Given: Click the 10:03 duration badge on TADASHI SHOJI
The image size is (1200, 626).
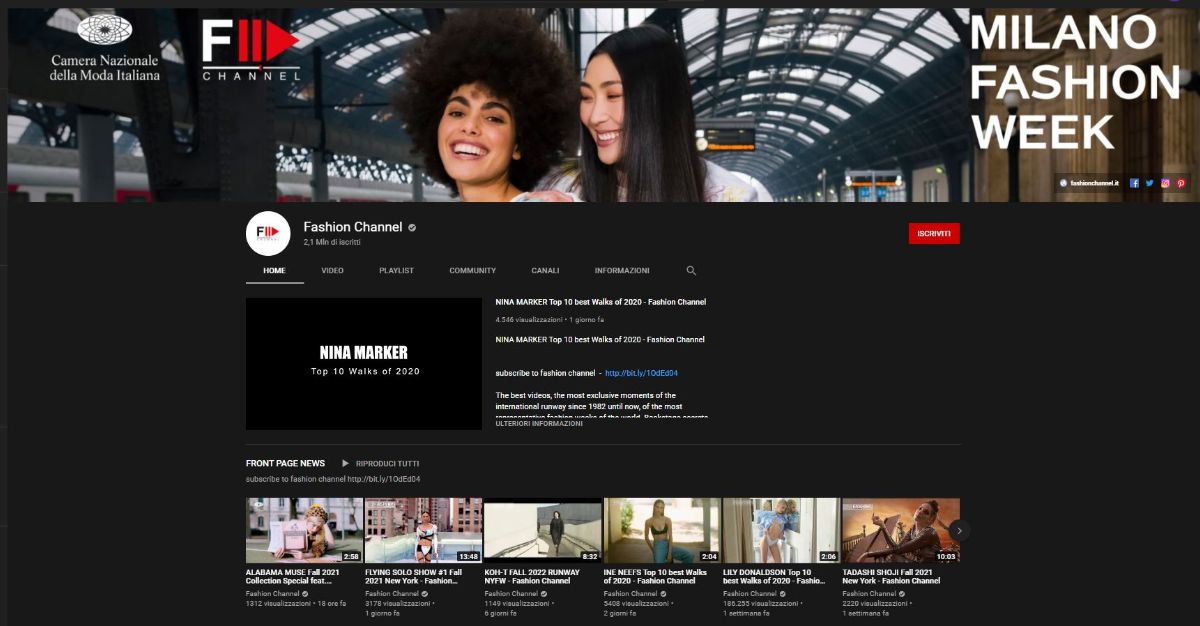Looking at the screenshot, I should coord(945,556).
